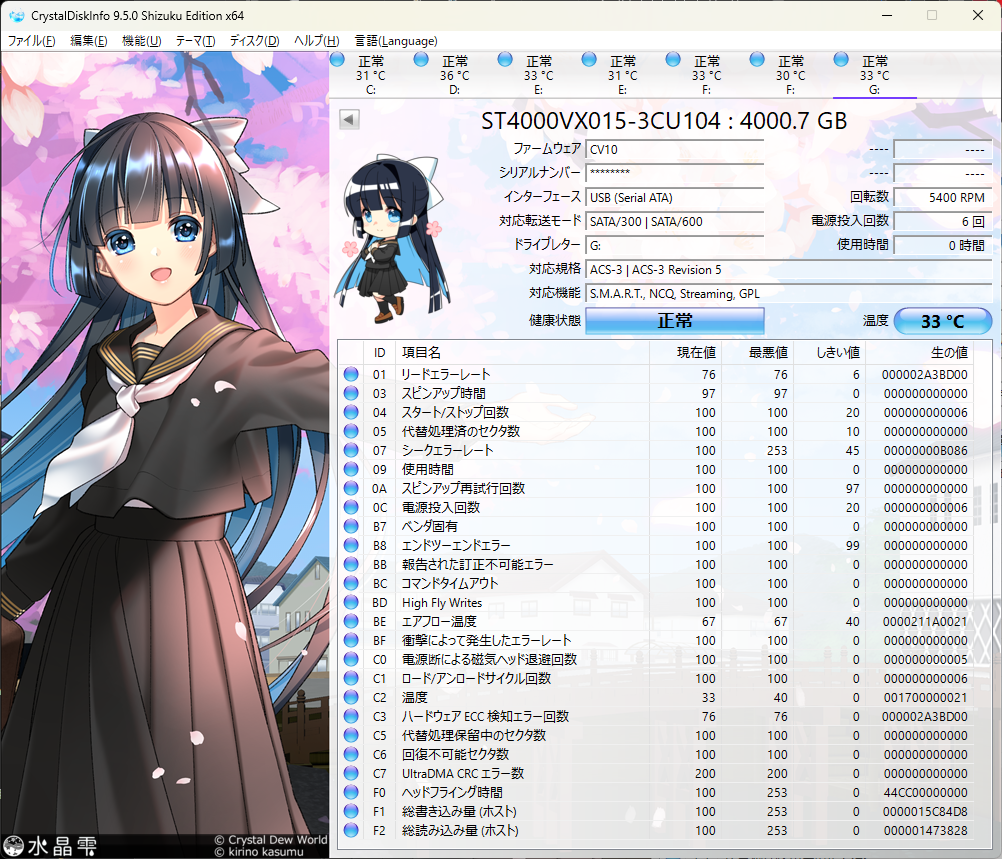Click the 現在値 column header
Viewport: 1002px width, 859px height.
pyautogui.click(x=685, y=353)
